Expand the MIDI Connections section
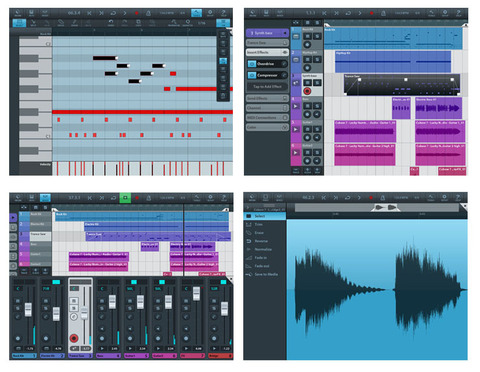Viewport: 480px width, 372px height. 267,118
